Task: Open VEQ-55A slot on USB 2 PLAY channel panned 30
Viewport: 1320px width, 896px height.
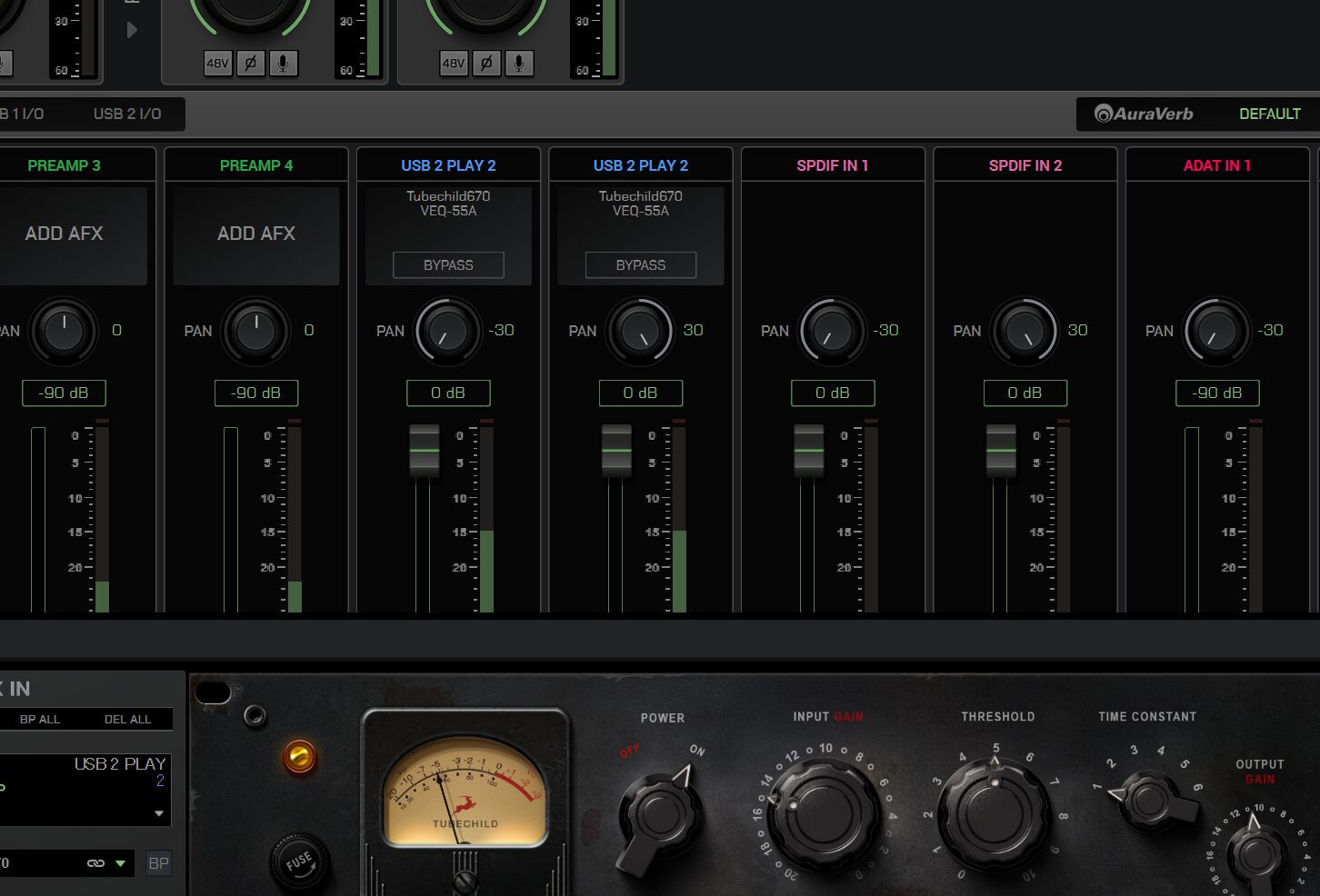Action: pyautogui.click(x=641, y=211)
